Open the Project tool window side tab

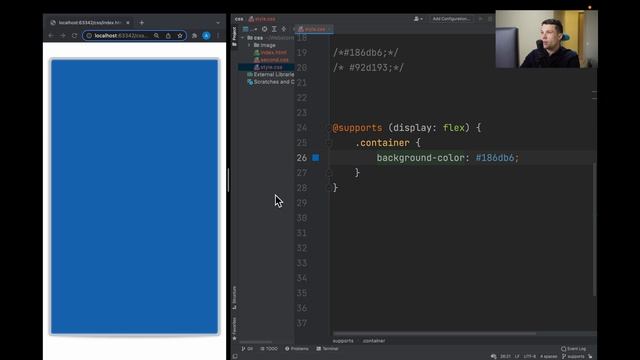pyautogui.click(x=234, y=37)
